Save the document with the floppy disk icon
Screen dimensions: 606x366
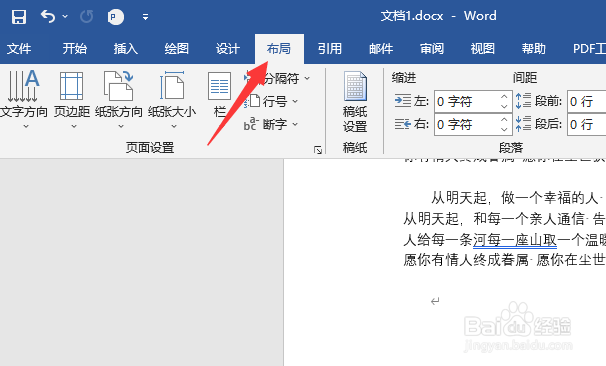19,17
